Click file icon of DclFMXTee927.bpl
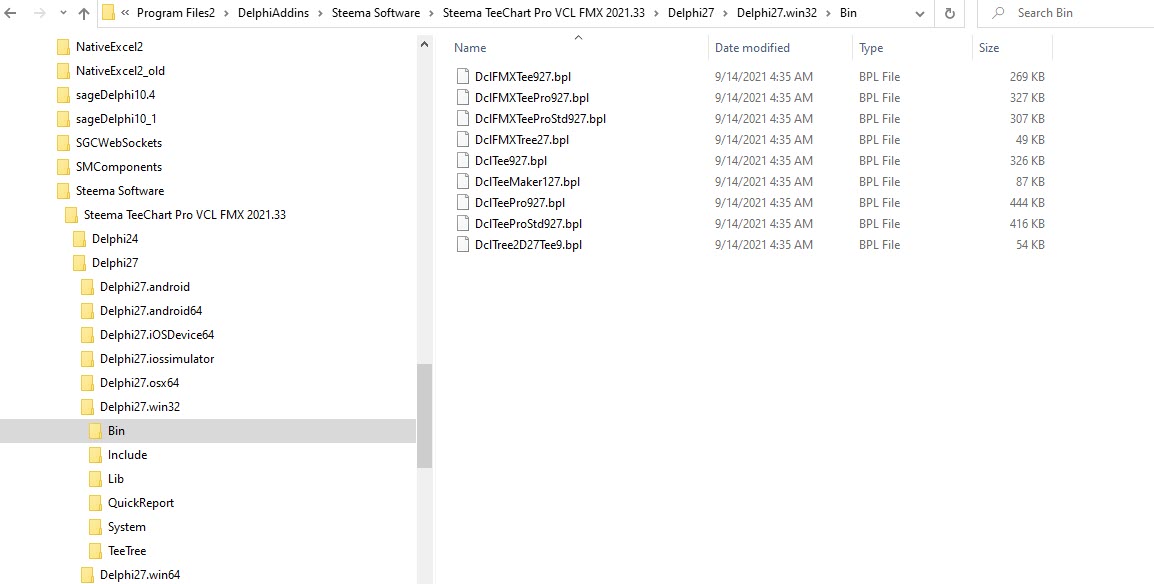 click(463, 76)
